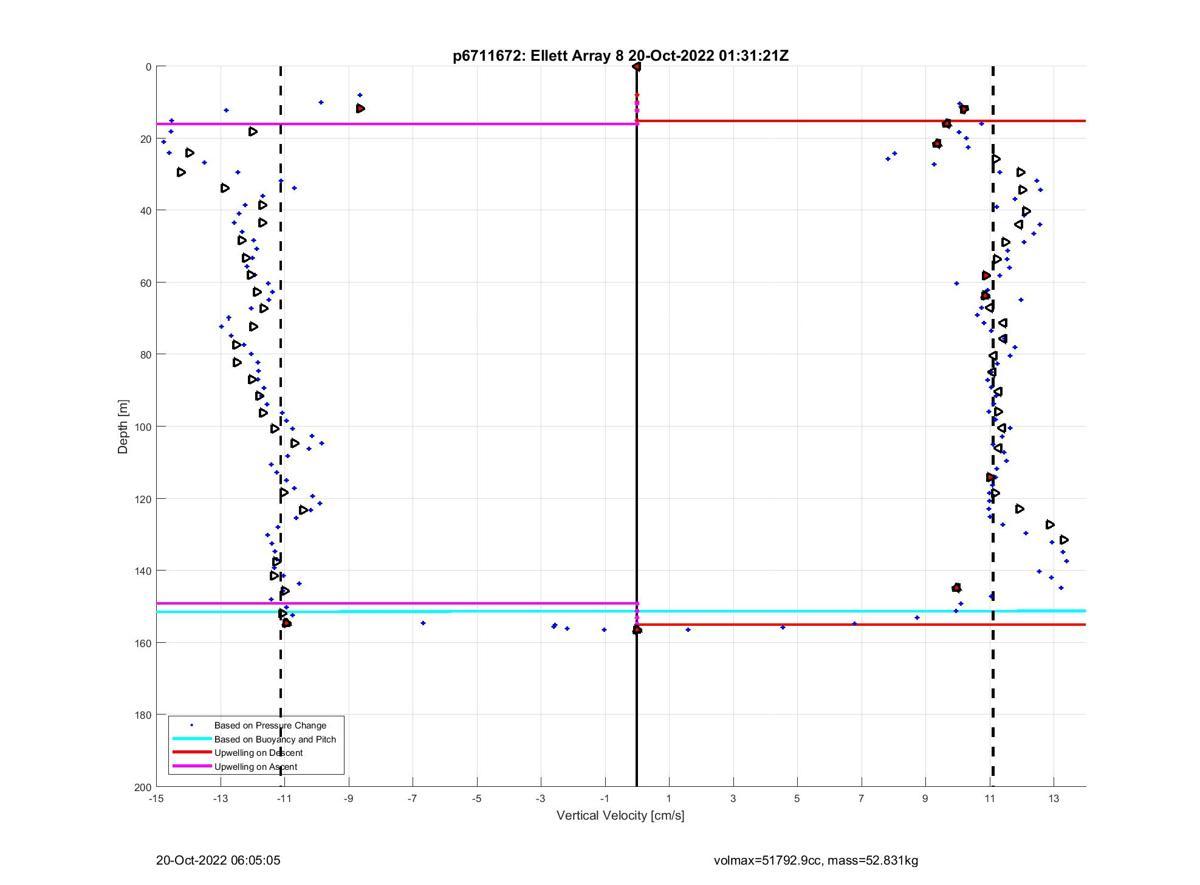The image size is (1200, 885).
Task: Click red marker near 10 cm/s at 145 m
Action: (x=957, y=588)
